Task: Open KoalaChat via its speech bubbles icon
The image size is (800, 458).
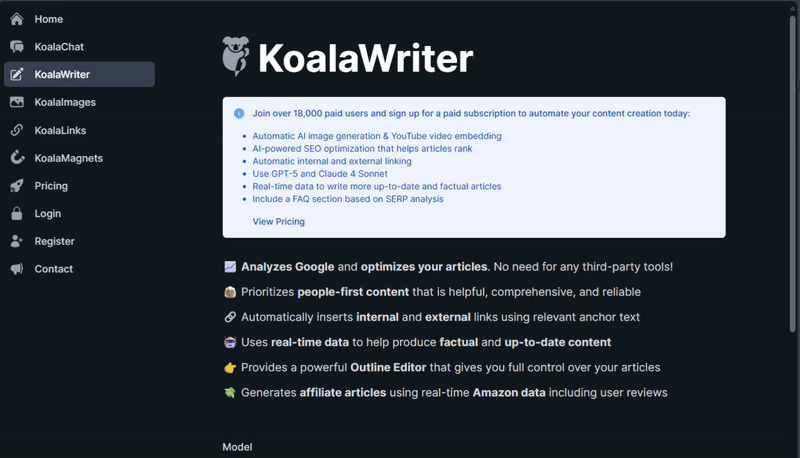Action: [16, 47]
